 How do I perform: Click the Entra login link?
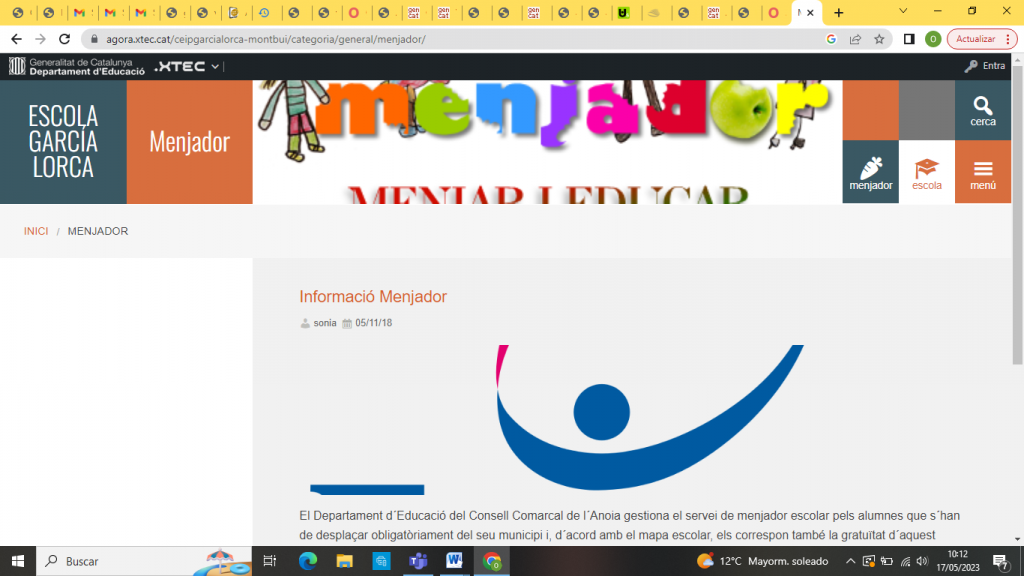[x=985, y=66]
